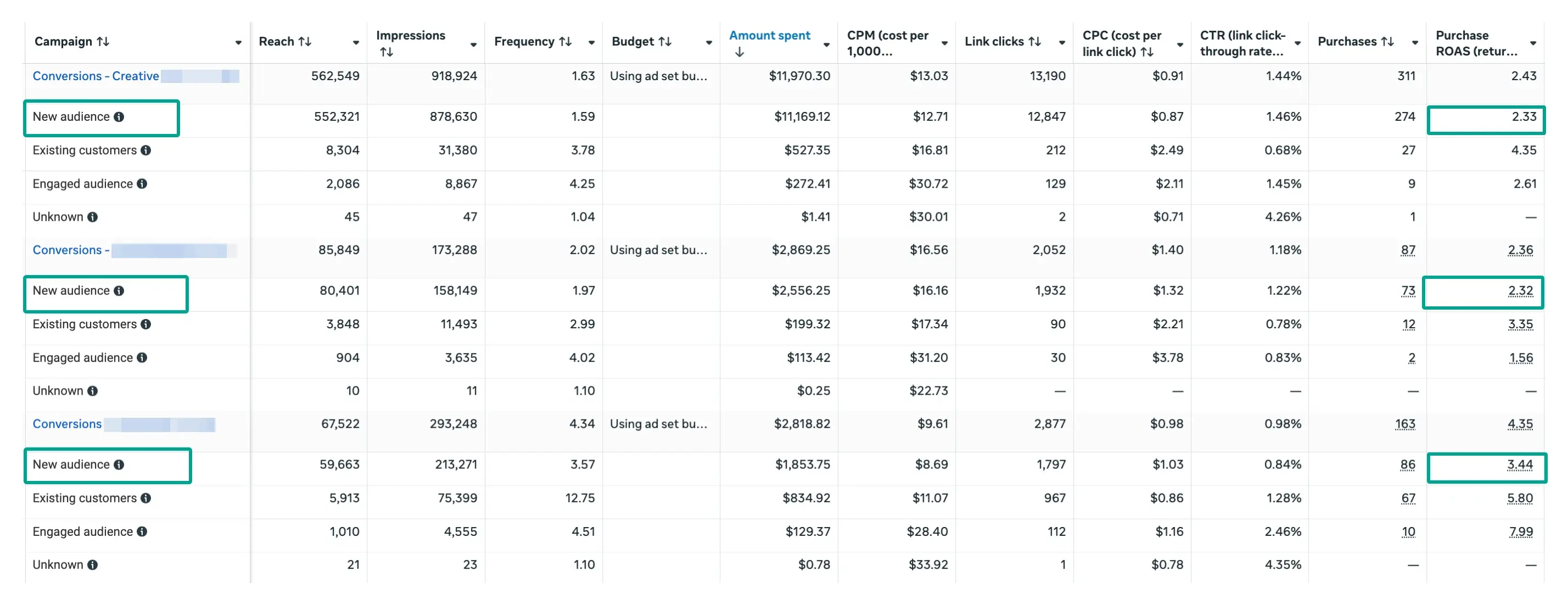Viewport: 1568px width, 605px height.
Task: Click the underlined 5.80 ROAS value
Action: click(1519, 498)
